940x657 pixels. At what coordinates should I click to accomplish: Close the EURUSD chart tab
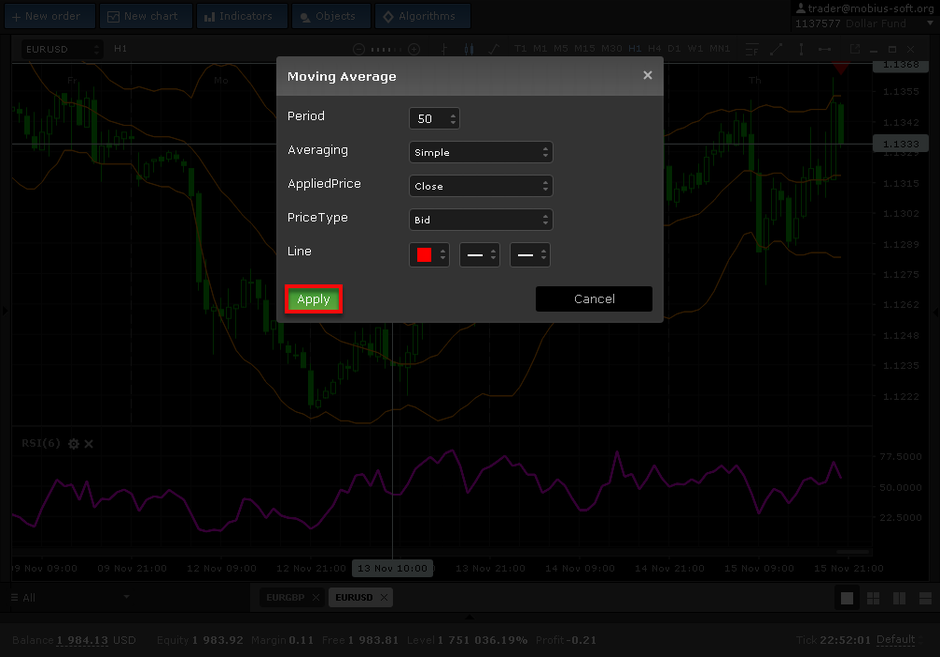pyautogui.click(x=384, y=597)
